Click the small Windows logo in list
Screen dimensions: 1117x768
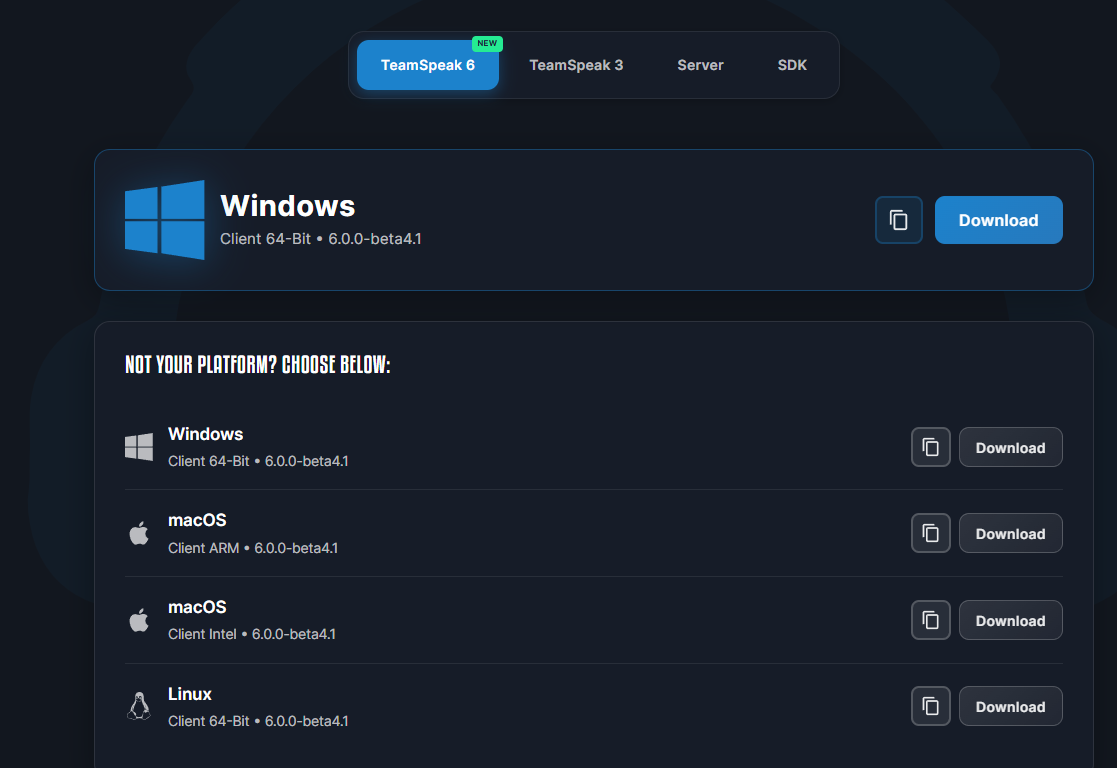[139, 447]
